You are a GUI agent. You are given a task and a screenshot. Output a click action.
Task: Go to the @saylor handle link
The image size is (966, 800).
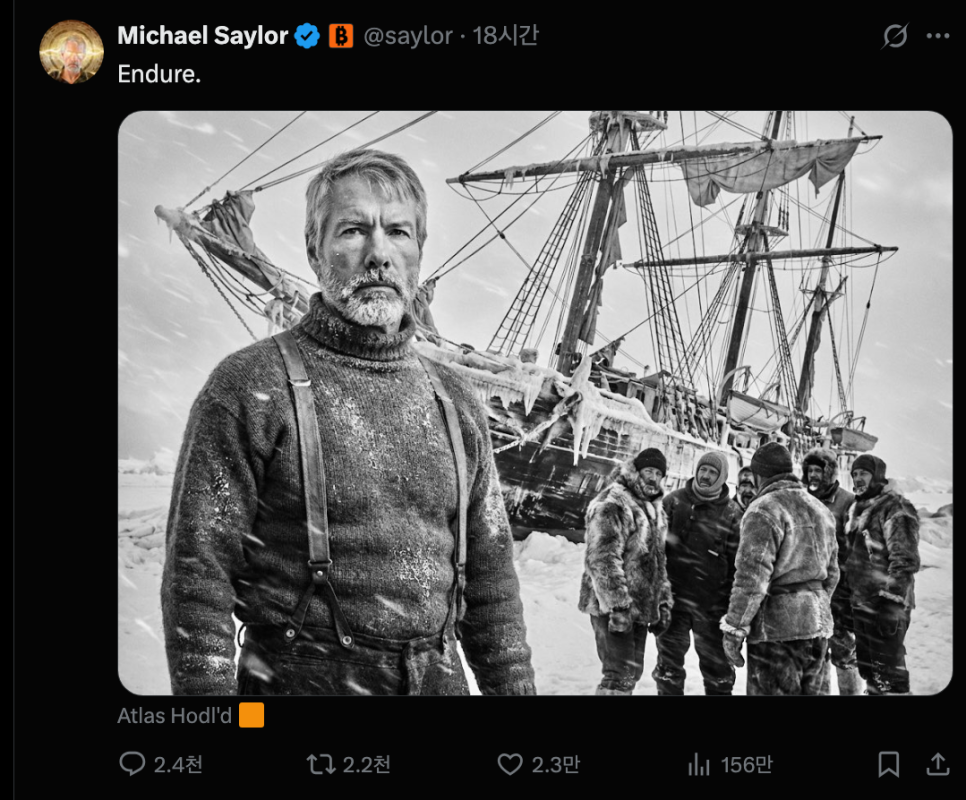pyautogui.click(x=407, y=36)
